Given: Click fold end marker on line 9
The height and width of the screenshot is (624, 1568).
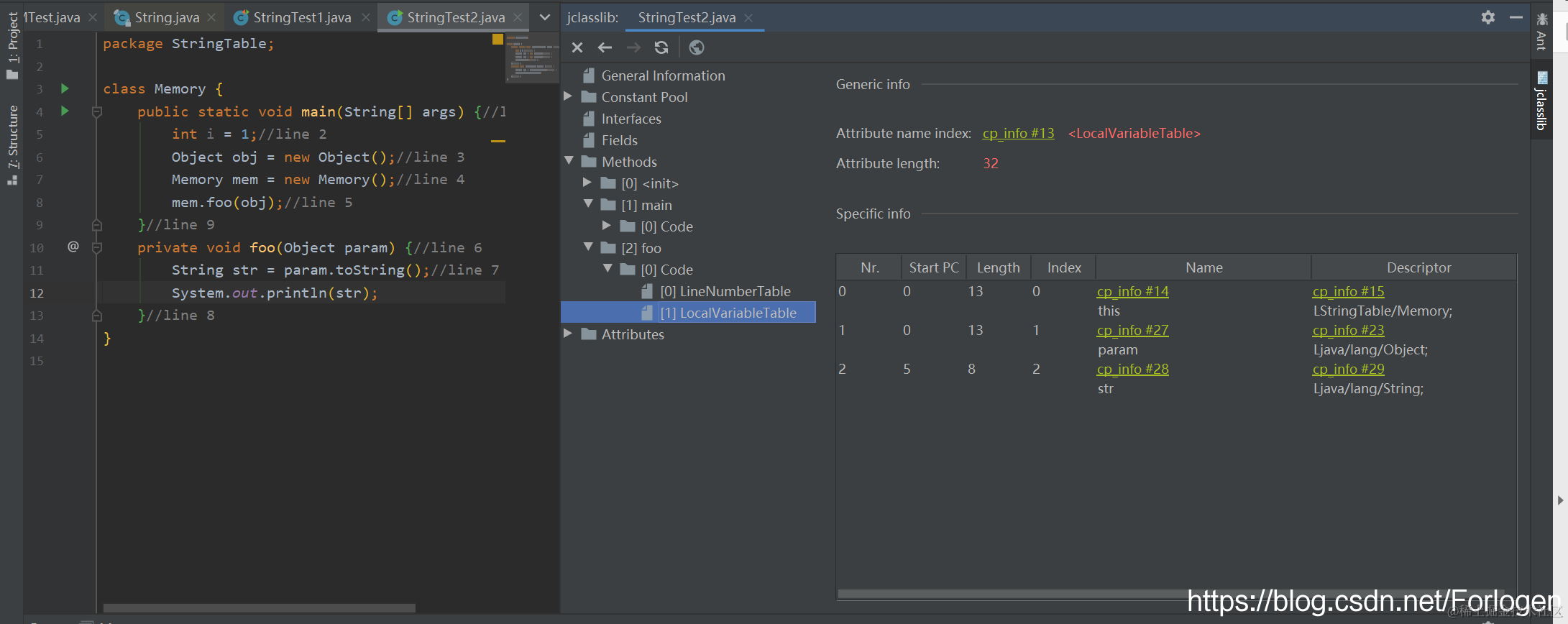Looking at the screenshot, I should click(97, 225).
